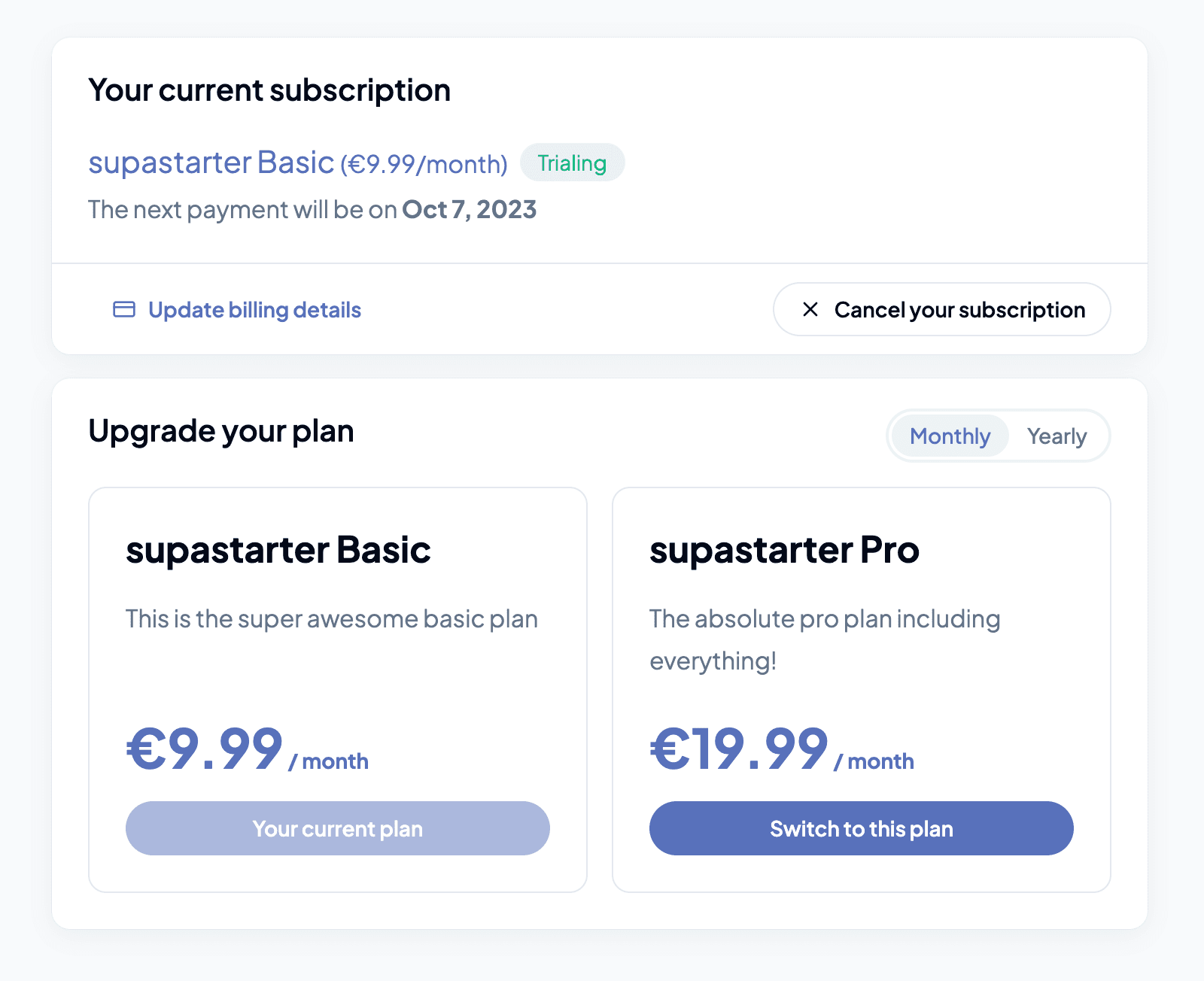Screen dimensions: 1204x981
Task: Click the (€9.99/month) text beside subscription name
Action: coord(424,164)
